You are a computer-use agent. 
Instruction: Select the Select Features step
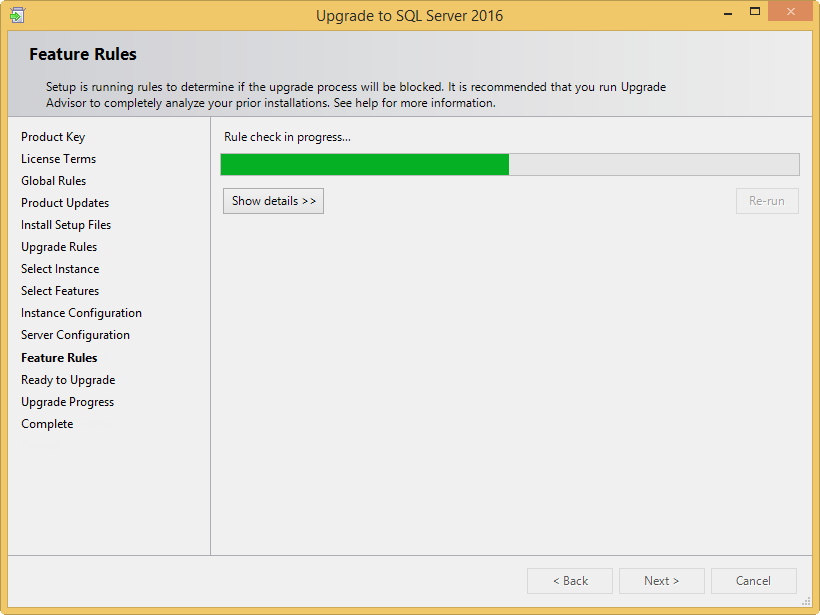[x=60, y=291]
